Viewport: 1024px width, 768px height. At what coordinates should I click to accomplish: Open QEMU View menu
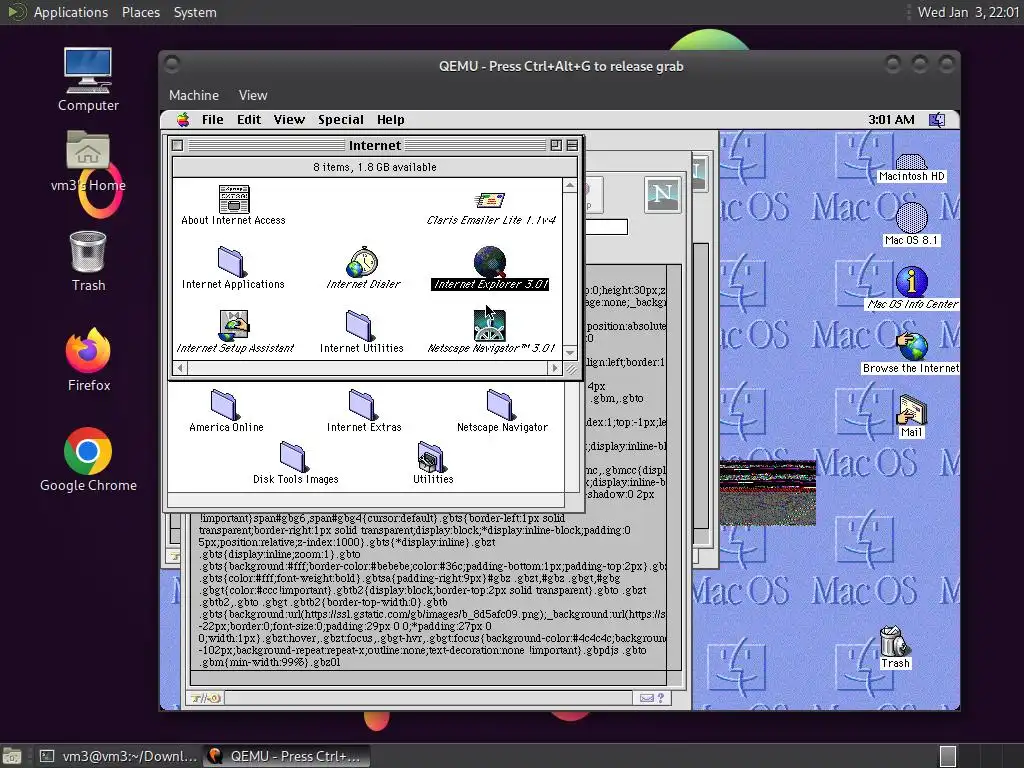tap(253, 95)
